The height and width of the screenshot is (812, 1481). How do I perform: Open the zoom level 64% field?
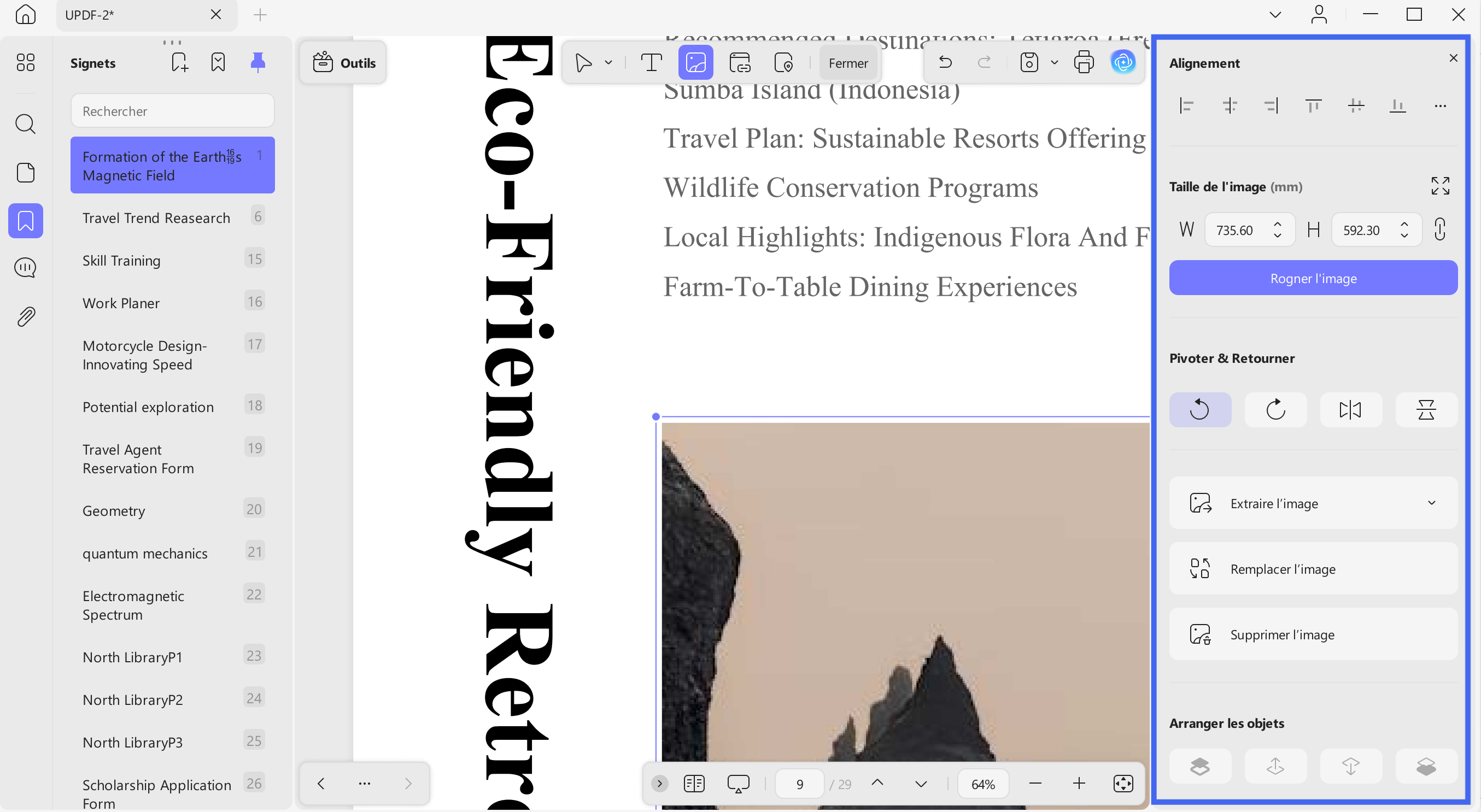983,784
